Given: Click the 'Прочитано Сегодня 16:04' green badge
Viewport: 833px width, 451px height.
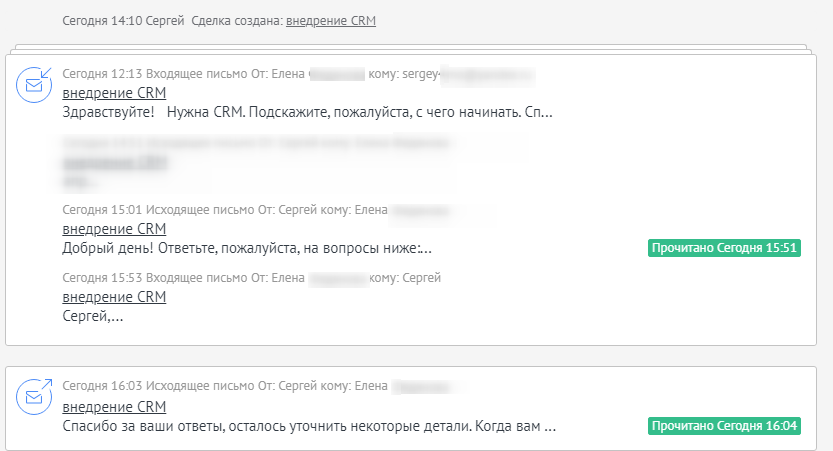Looking at the screenshot, I should (x=724, y=426).
